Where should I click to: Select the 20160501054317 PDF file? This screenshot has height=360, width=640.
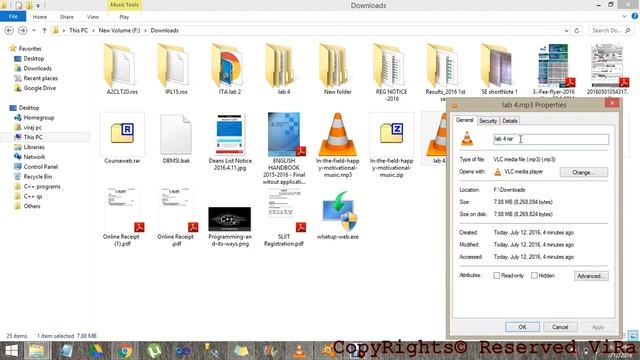[x=607, y=69]
